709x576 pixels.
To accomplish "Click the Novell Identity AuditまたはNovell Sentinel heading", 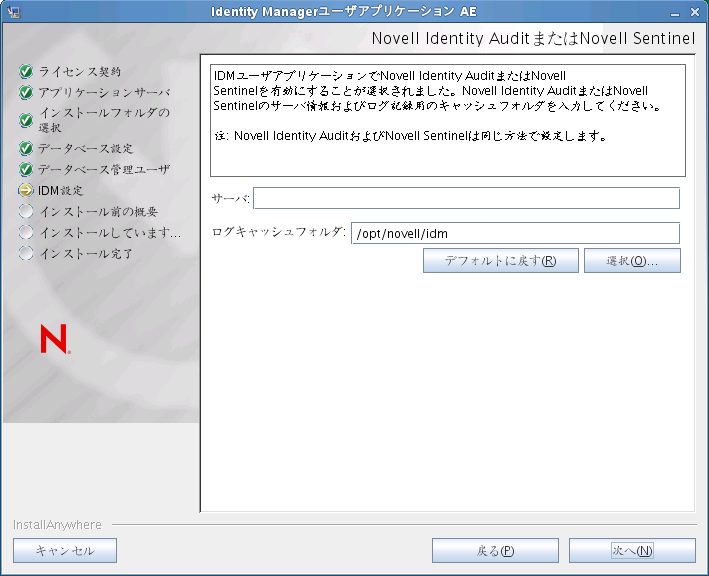I will 533,38.
